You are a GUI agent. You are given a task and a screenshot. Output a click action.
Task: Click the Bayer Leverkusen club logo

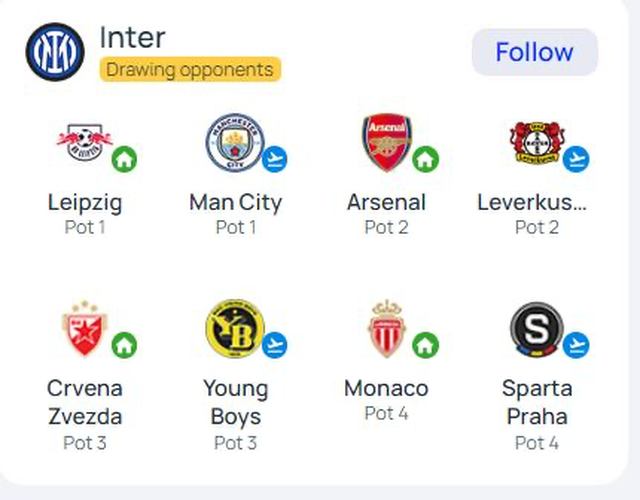tap(533, 143)
